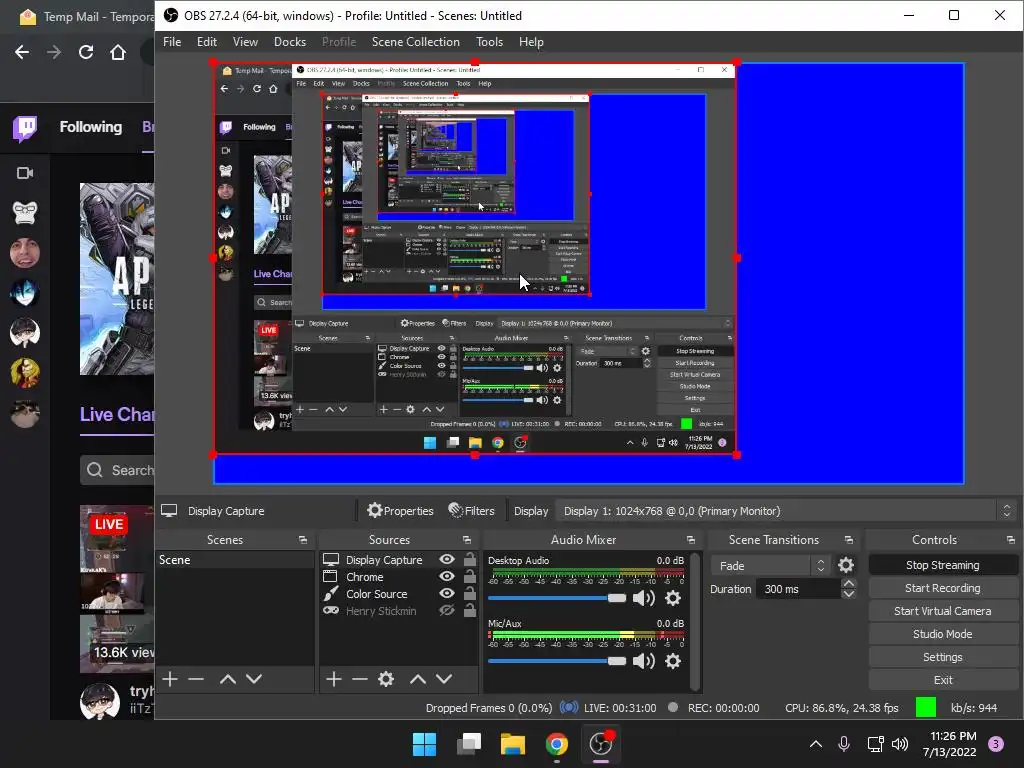Open OBS Settings button
Viewport: 1024px width, 768px height.
(942, 656)
